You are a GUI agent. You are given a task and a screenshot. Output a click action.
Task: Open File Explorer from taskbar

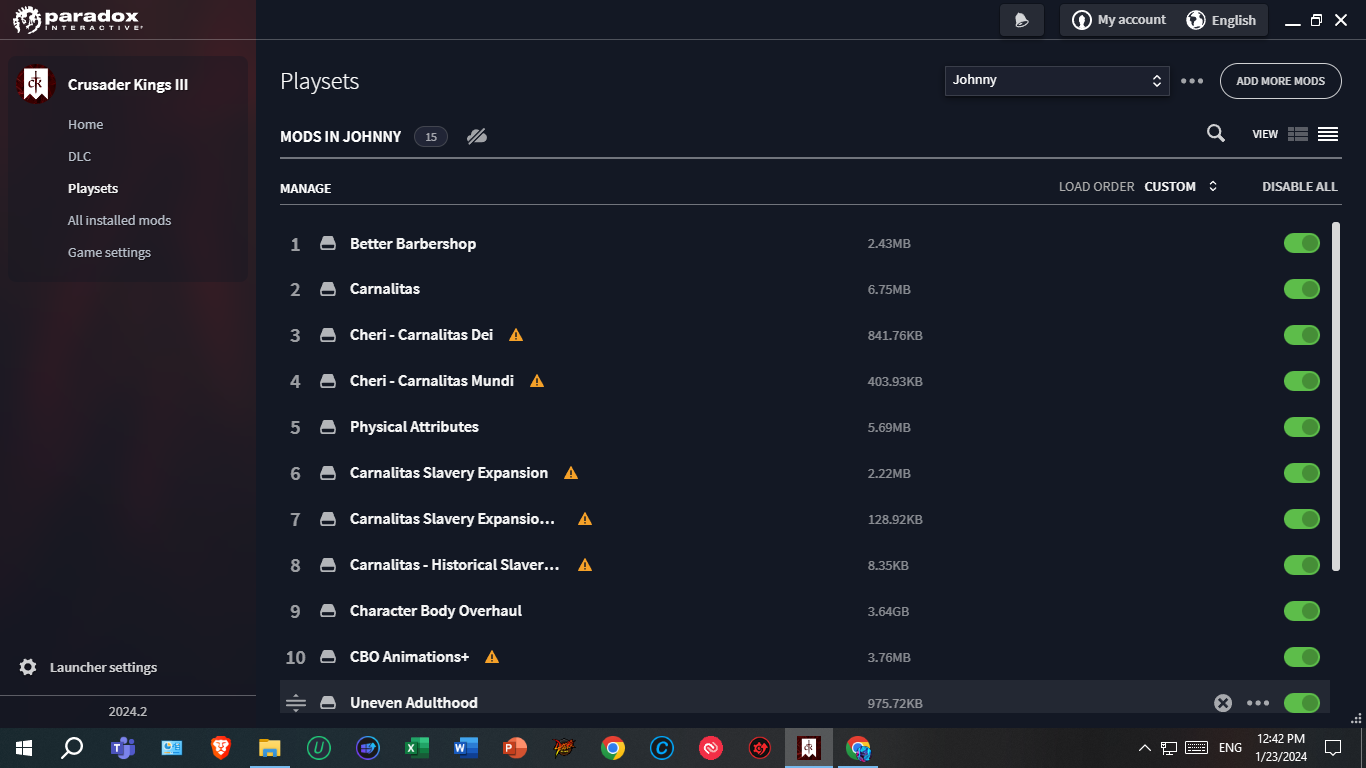pyautogui.click(x=270, y=747)
